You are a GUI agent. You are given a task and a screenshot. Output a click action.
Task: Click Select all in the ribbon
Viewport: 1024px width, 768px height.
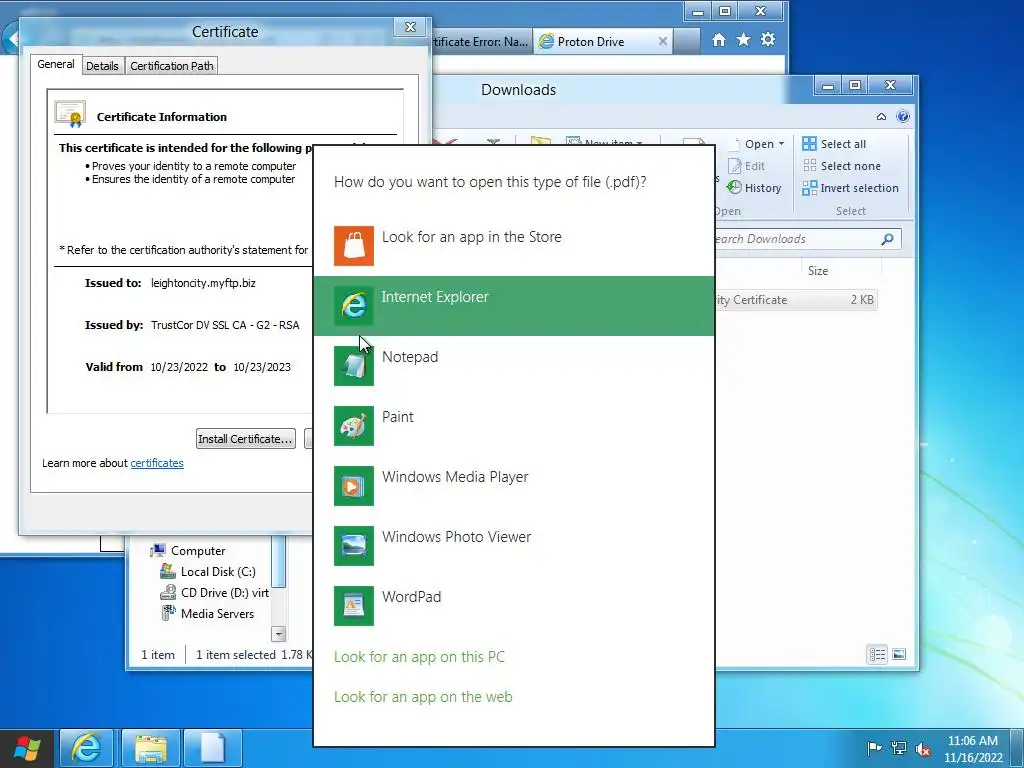834,144
